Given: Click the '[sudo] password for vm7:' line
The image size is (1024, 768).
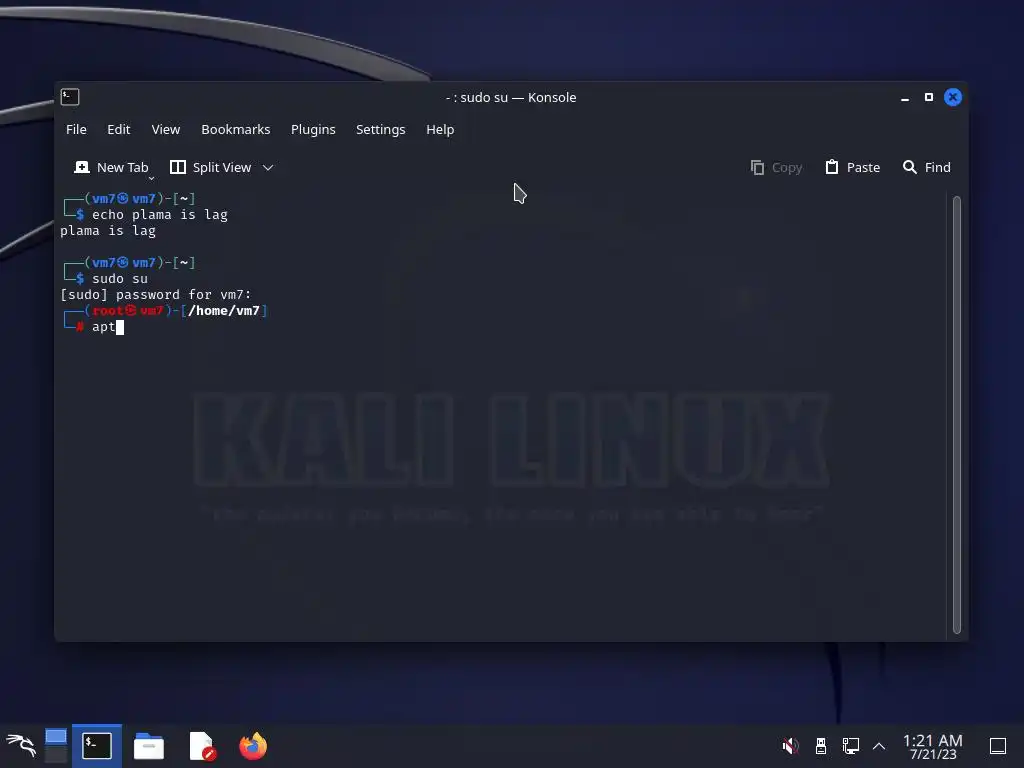Looking at the screenshot, I should (x=155, y=295).
